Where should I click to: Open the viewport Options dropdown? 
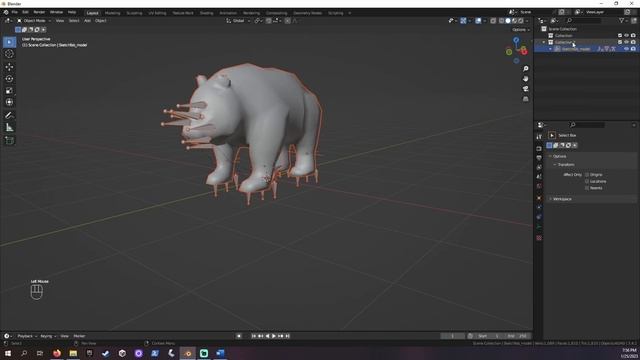(521, 30)
